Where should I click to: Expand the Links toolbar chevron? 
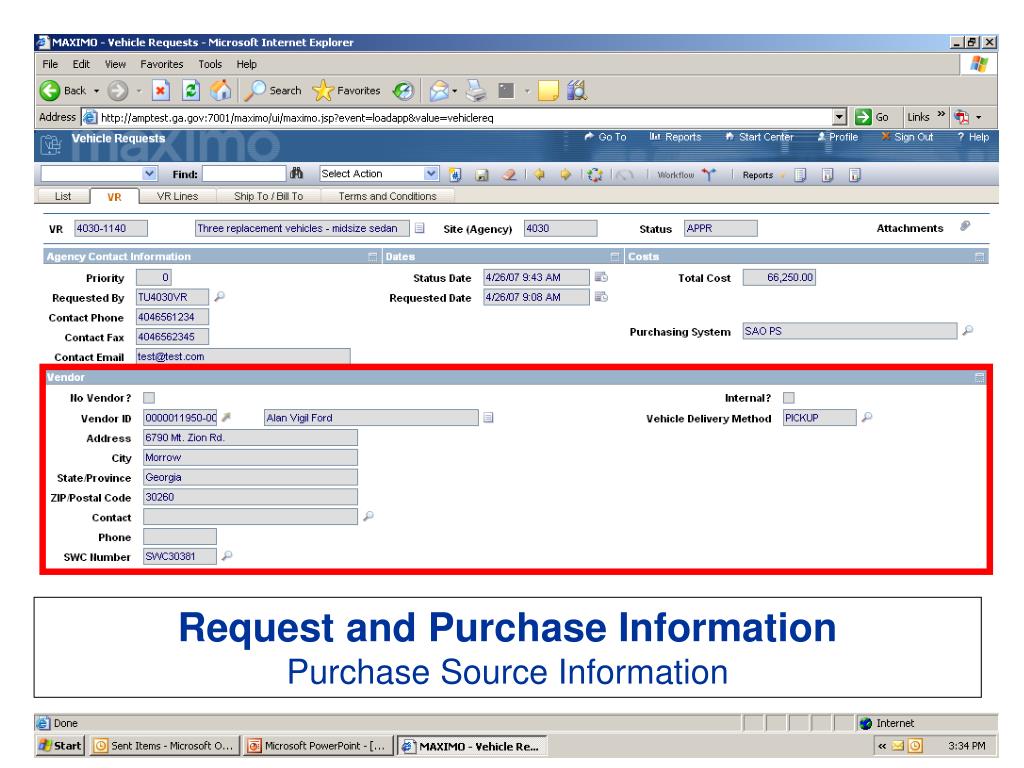coord(941,114)
